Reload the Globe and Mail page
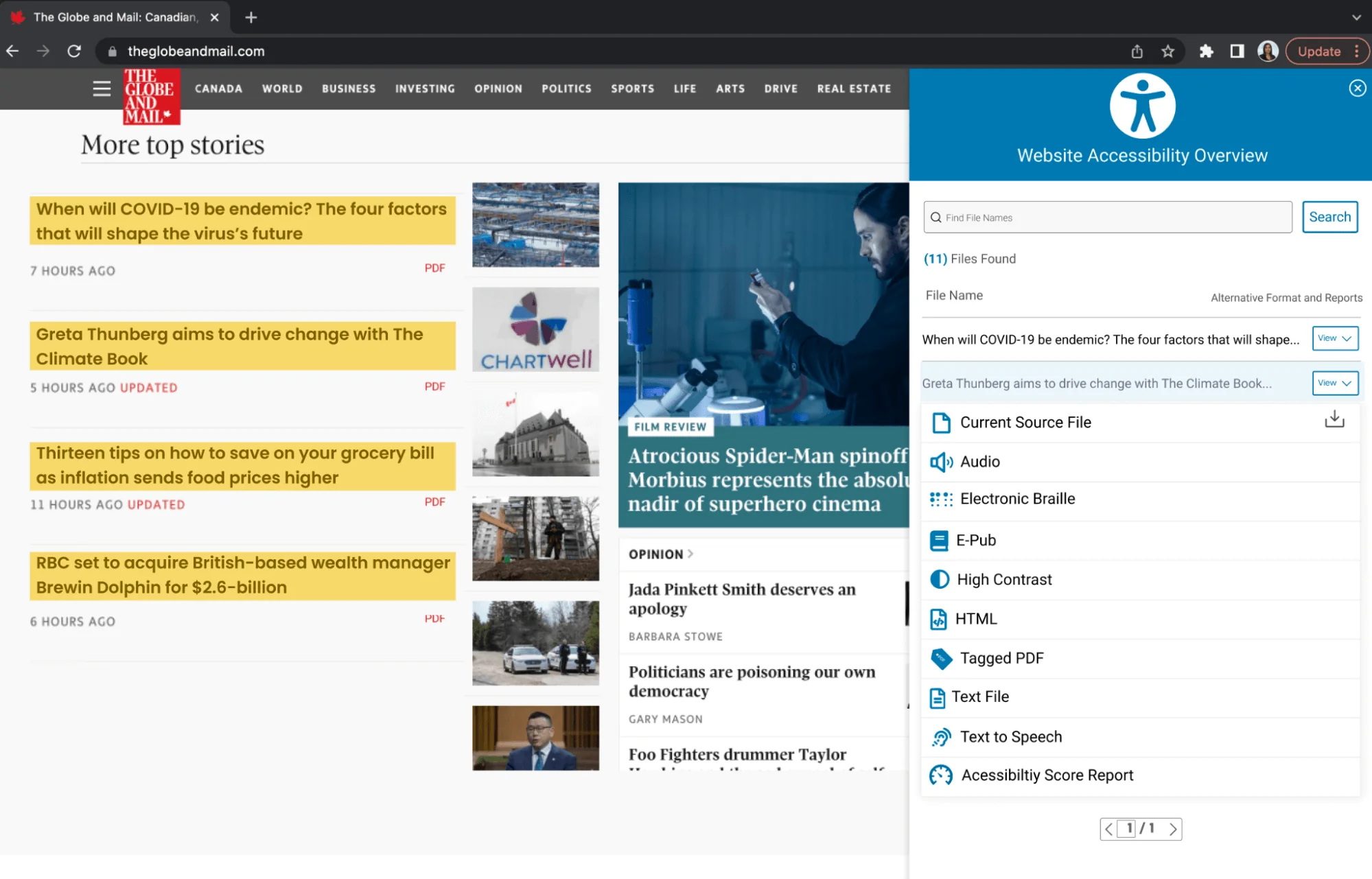The image size is (1372, 879). tap(74, 51)
